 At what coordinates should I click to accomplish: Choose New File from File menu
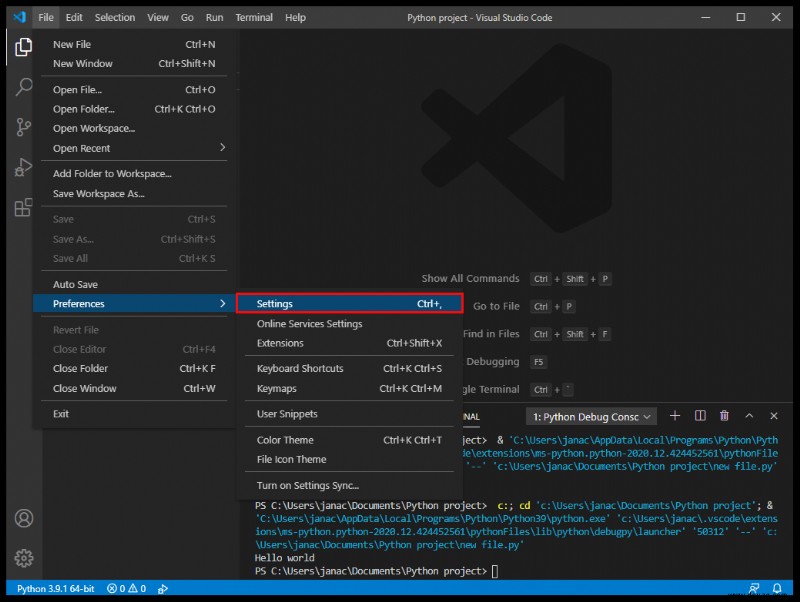tap(135, 44)
